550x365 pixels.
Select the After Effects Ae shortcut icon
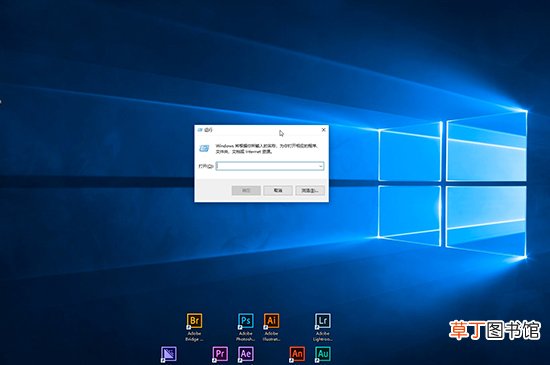point(246,354)
